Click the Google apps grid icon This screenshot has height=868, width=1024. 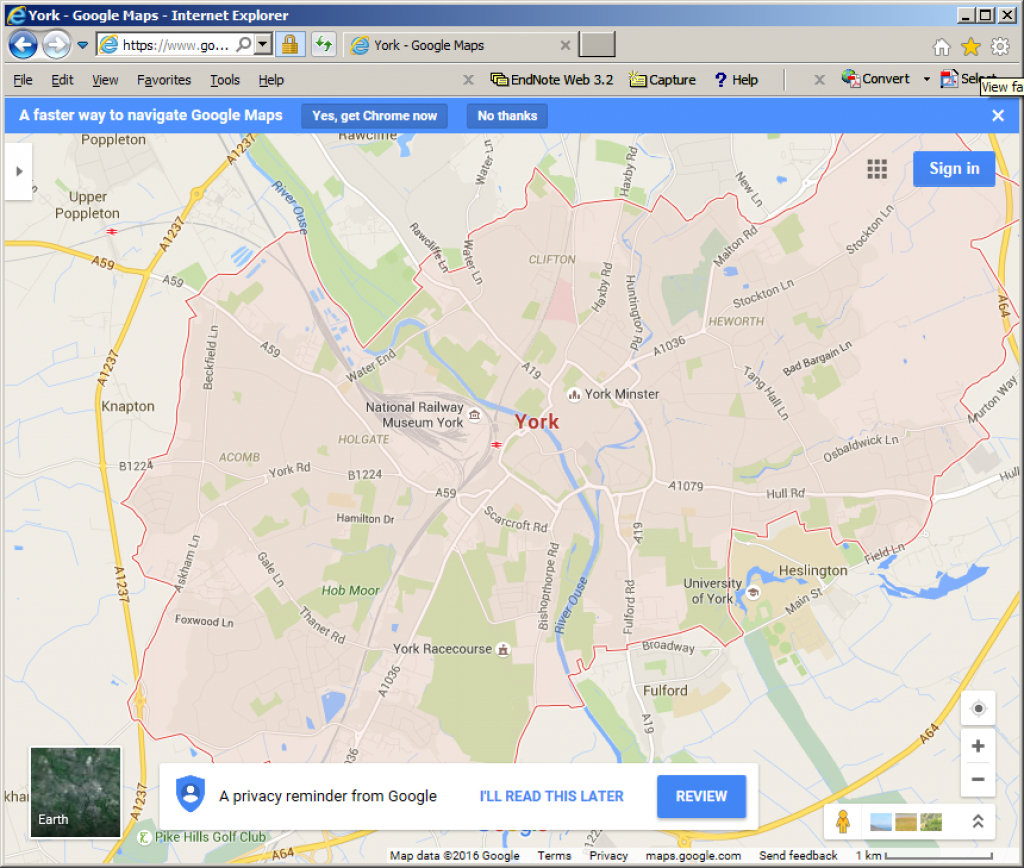[x=877, y=169]
